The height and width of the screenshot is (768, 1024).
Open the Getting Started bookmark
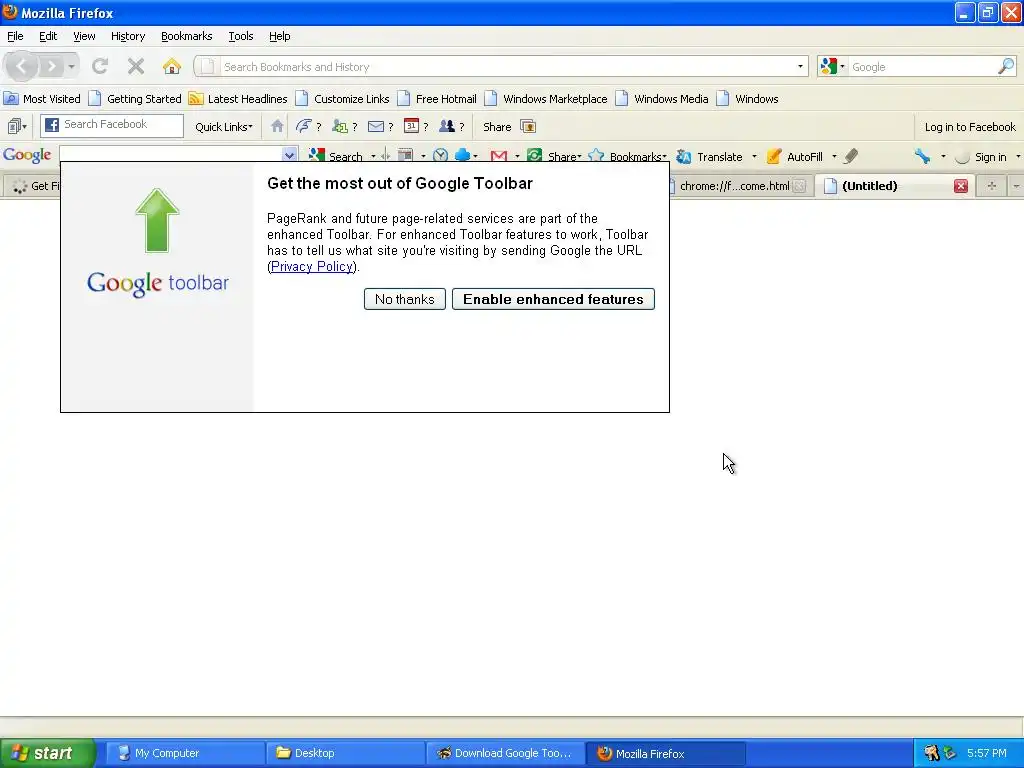(135, 99)
